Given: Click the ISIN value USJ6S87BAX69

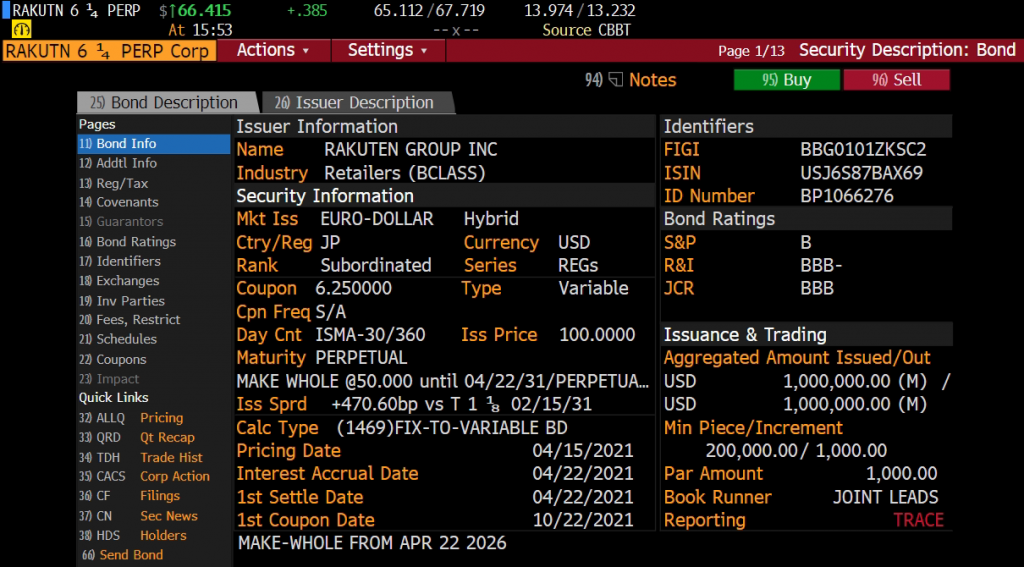Looking at the screenshot, I should (862, 173).
